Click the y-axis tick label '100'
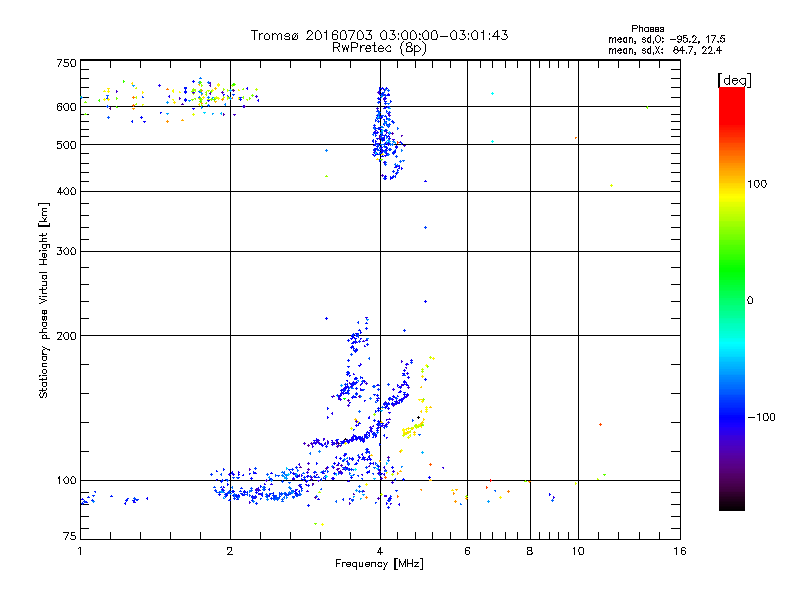Screen dimensions: 800x600 click(x=66, y=480)
